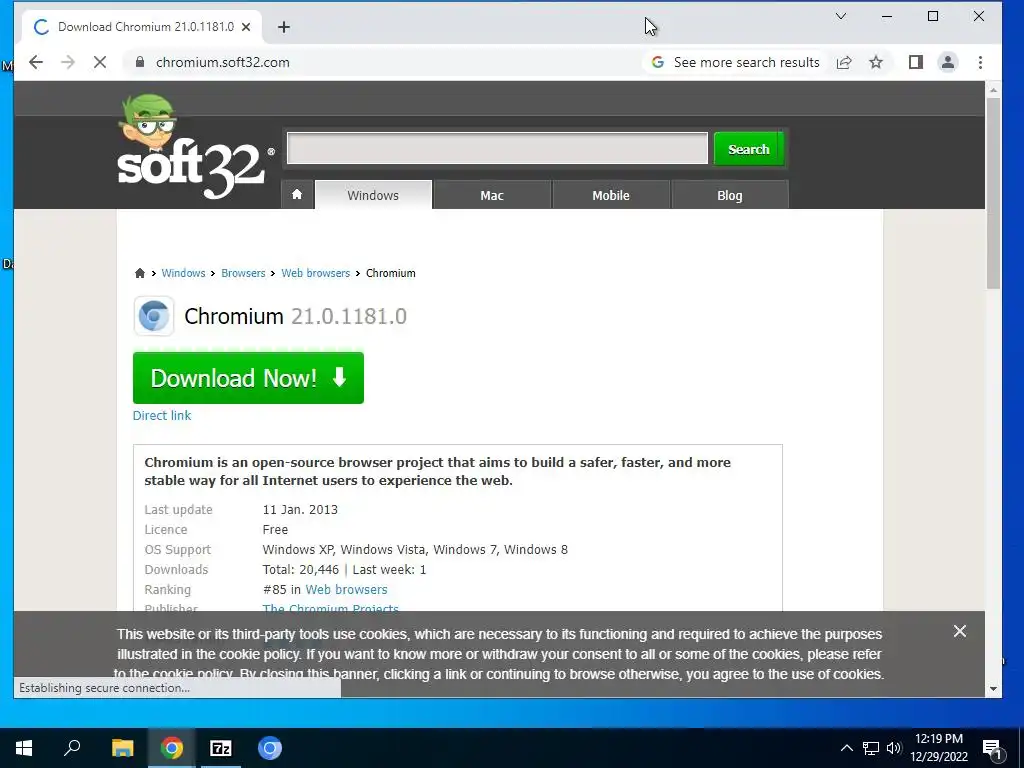The width and height of the screenshot is (1024, 768).
Task: Click the page vertical scrollbar thumb
Action: (x=993, y=193)
